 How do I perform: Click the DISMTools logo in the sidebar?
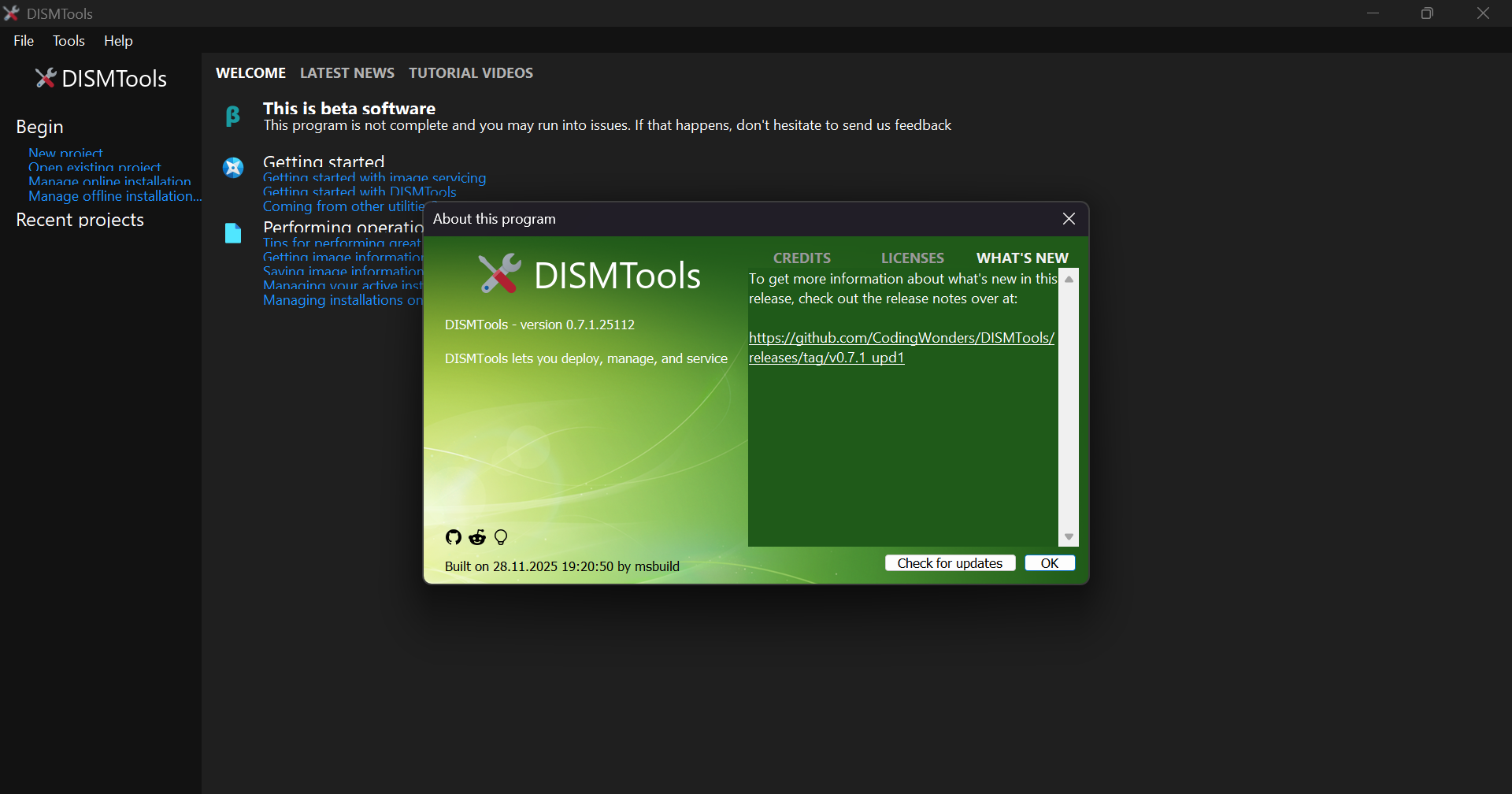pyautogui.click(x=101, y=78)
